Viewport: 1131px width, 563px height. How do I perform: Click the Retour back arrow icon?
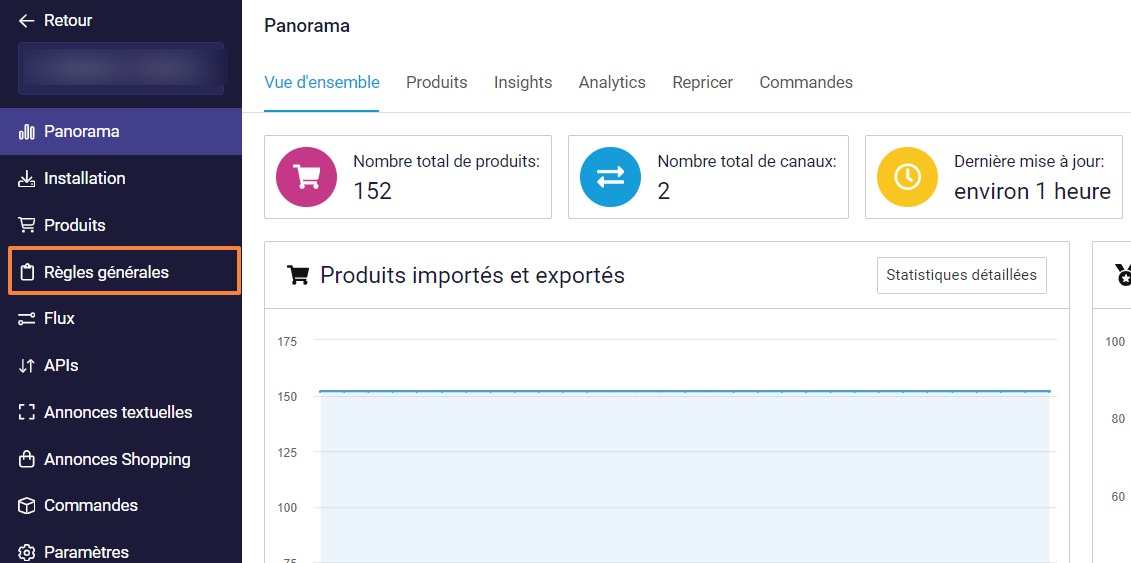[x=27, y=20]
